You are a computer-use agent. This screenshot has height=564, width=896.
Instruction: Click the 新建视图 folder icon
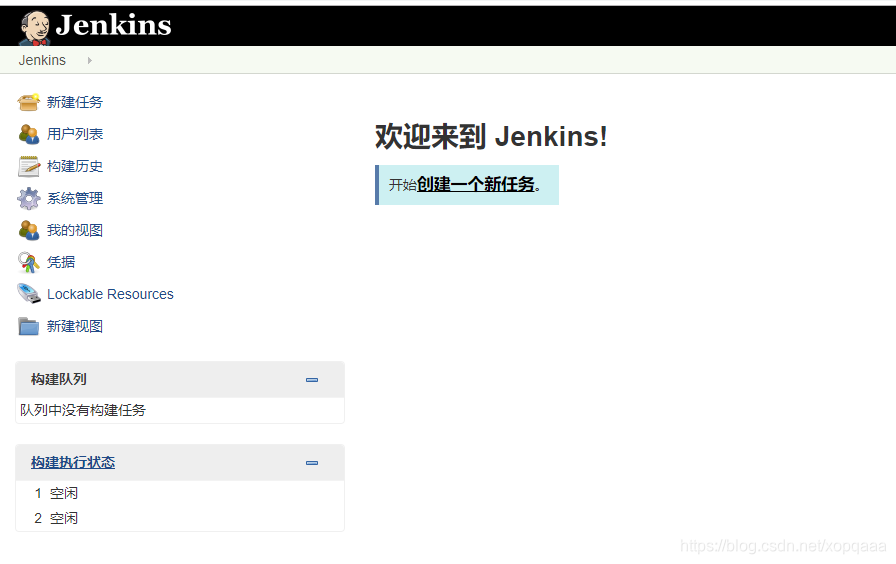click(x=28, y=326)
